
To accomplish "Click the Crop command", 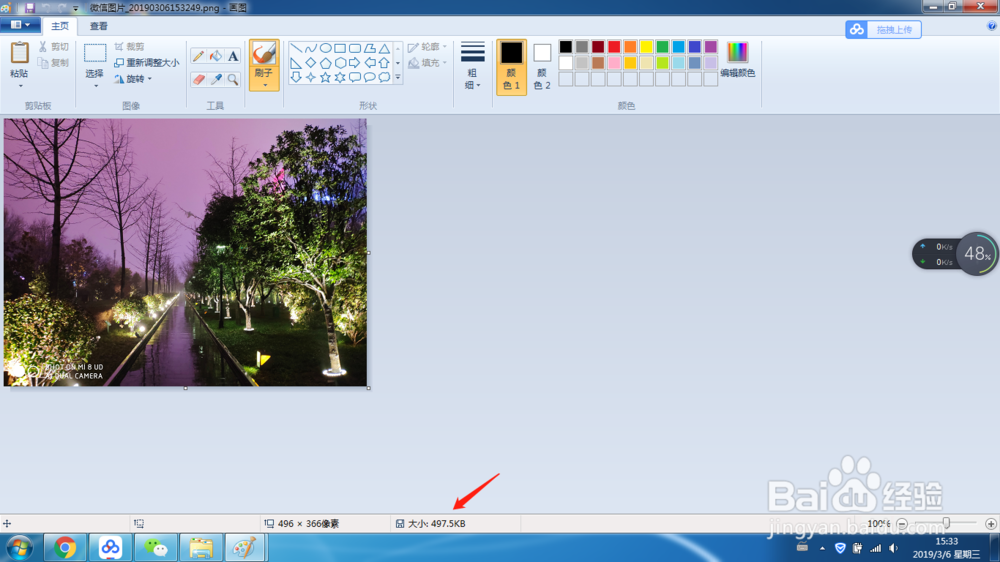I will pos(130,47).
